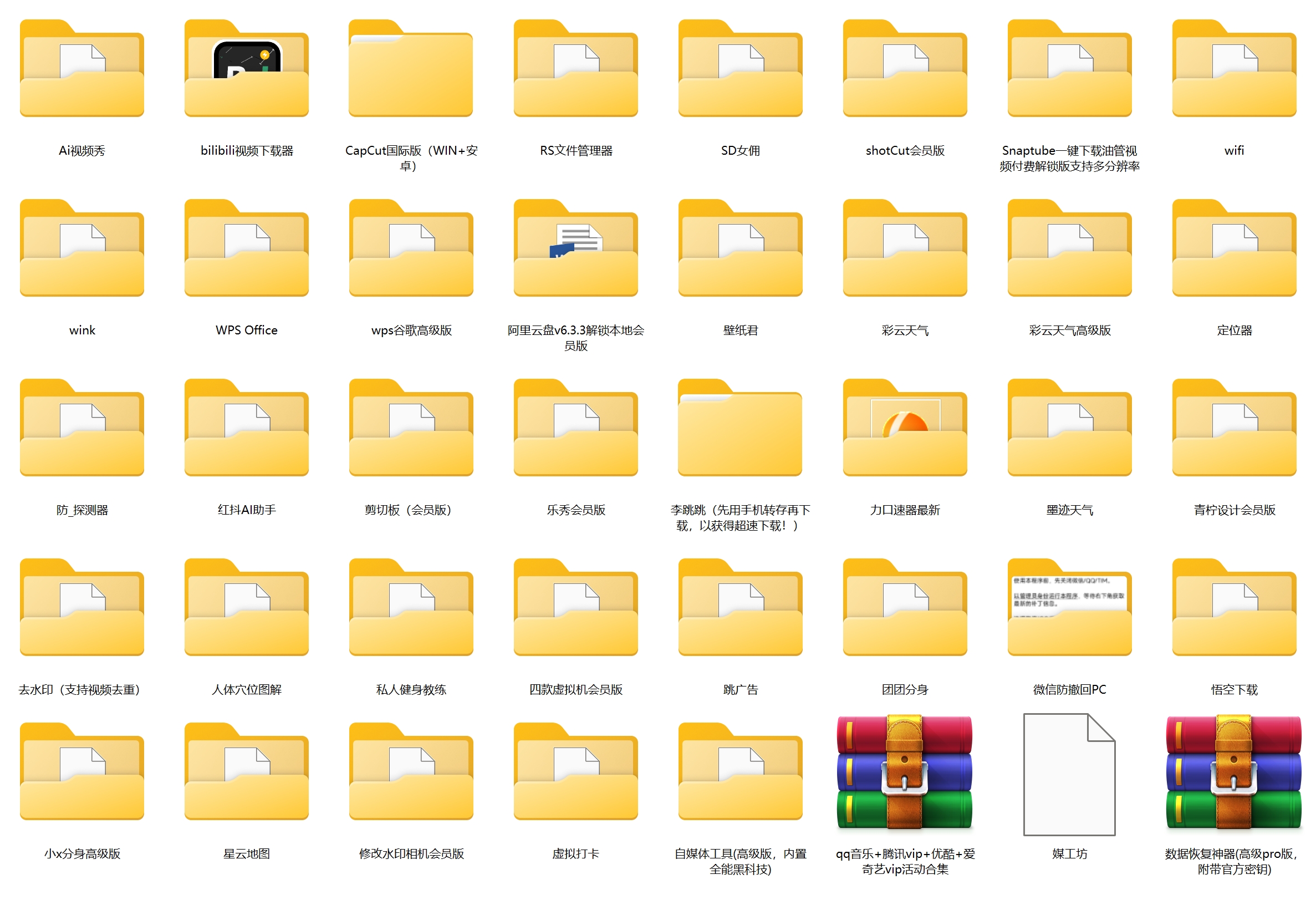Click the 悟空下载 folder name text
Screen dimensions: 1316x905
pos(1233,689)
